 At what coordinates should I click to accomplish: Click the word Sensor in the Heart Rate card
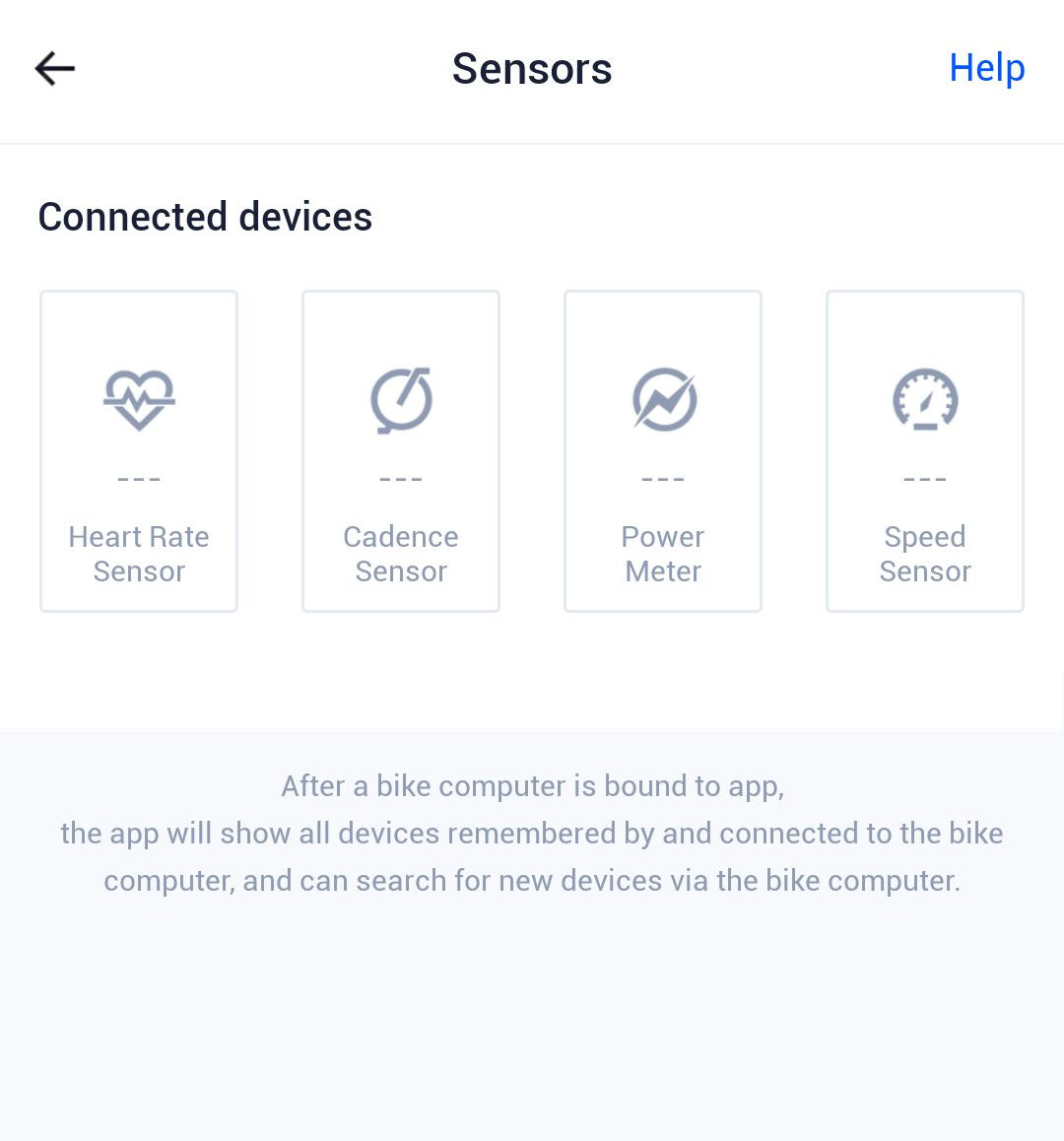coord(139,571)
